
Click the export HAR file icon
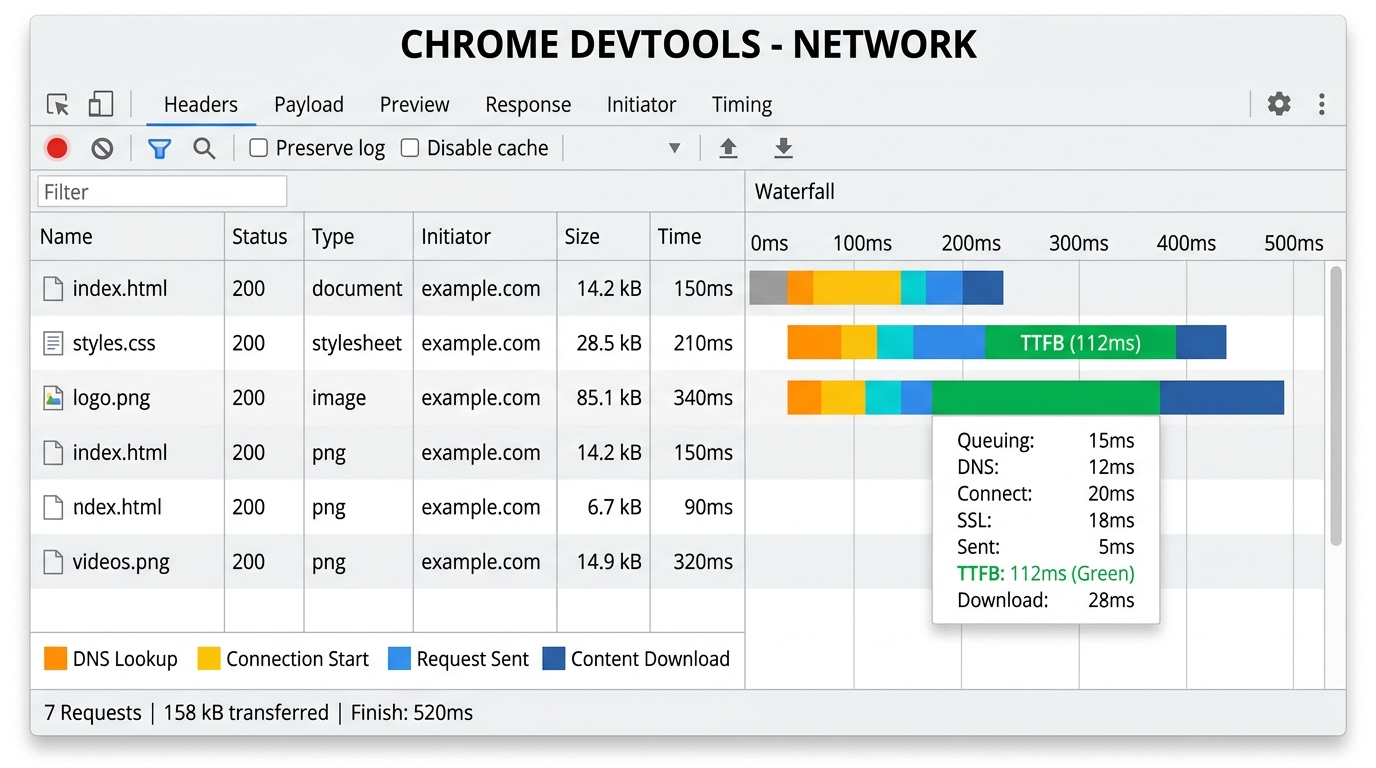pyautogui.click(x=783, y=147)
